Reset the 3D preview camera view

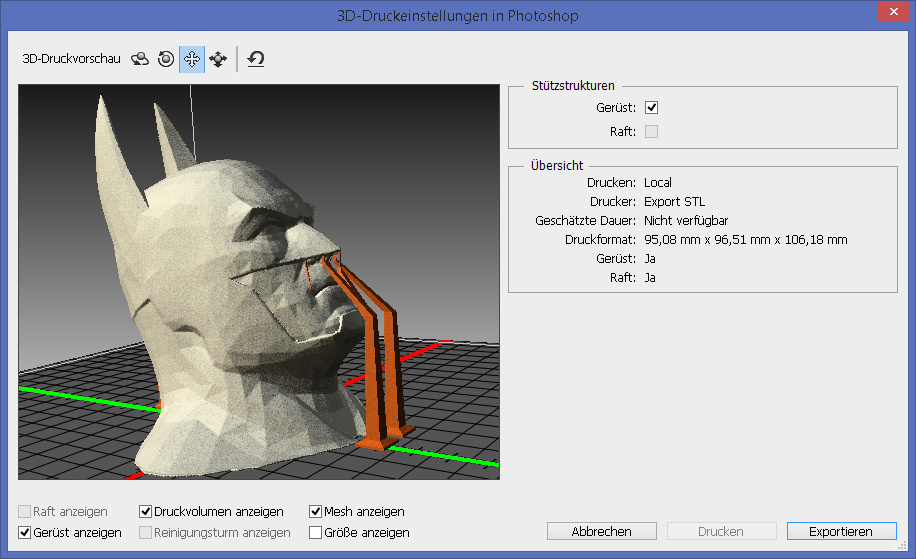pyautogui.click(x=256, y=59)
